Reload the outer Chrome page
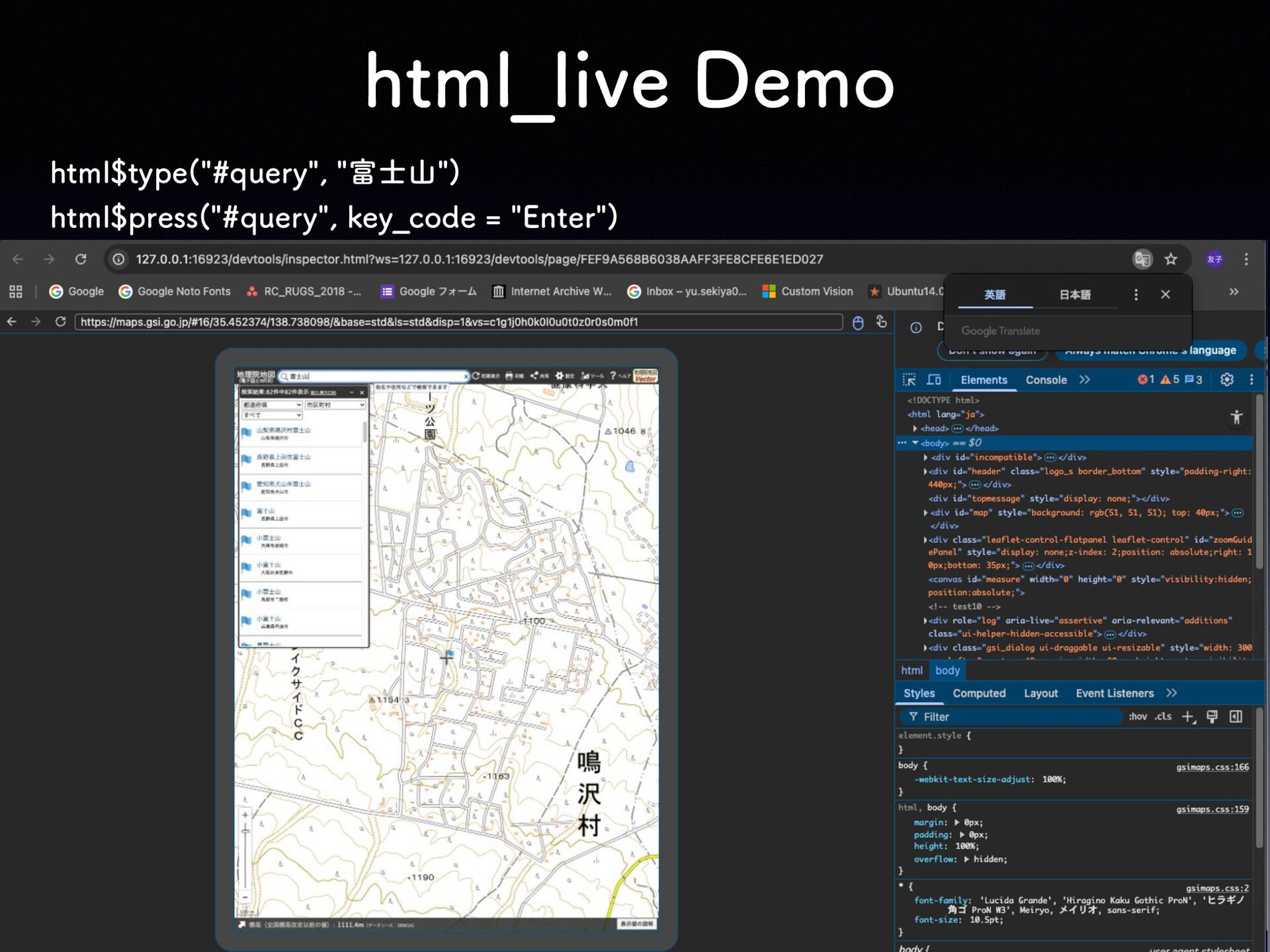The image size is (1270, 952). coord(81,259)
